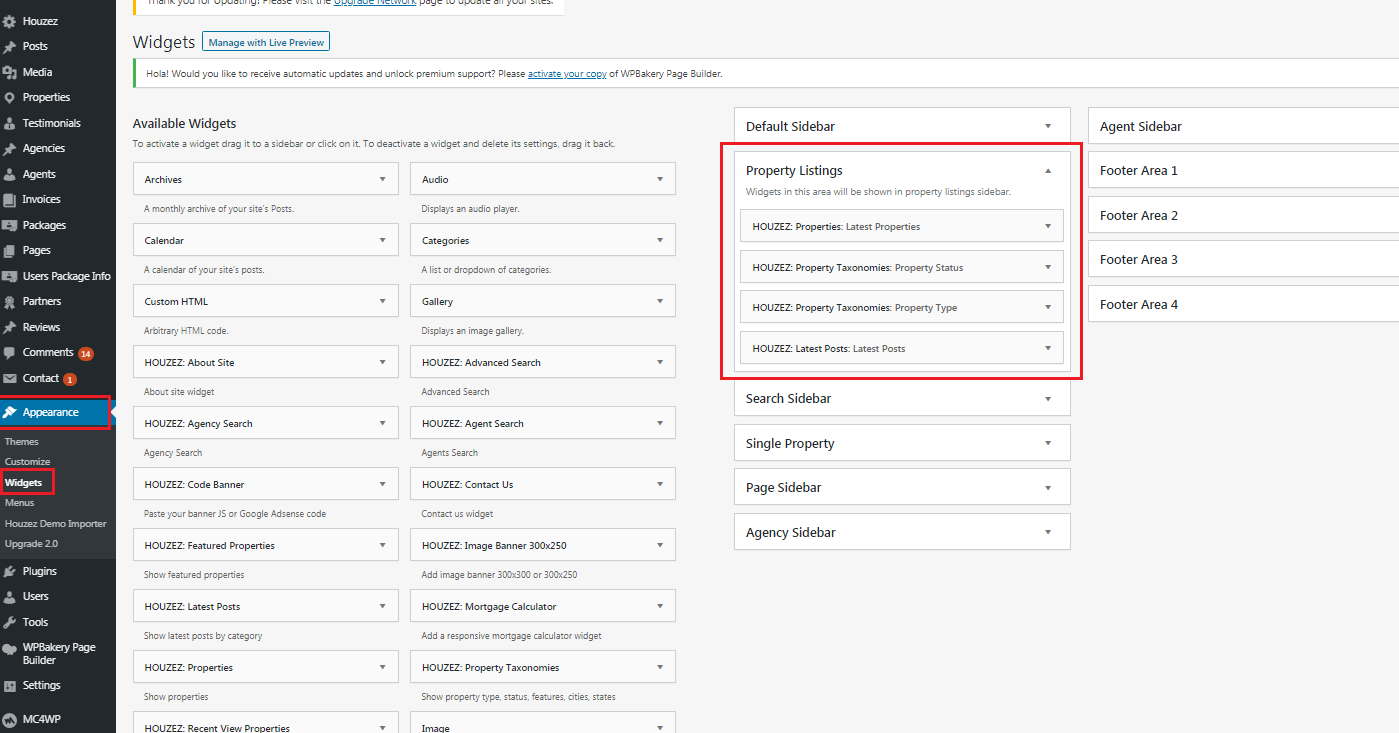The image size is (1399, 733).
Task: Open the Latest Properties widget in Property Listings
Action: coord(902,226)
